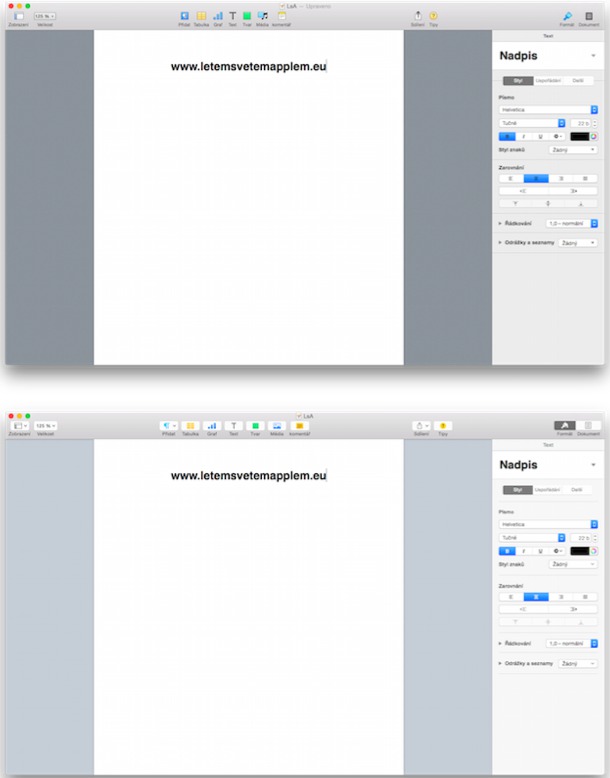
Task: Click the Text toolbar button, lower window
Action: pos(233,426)
